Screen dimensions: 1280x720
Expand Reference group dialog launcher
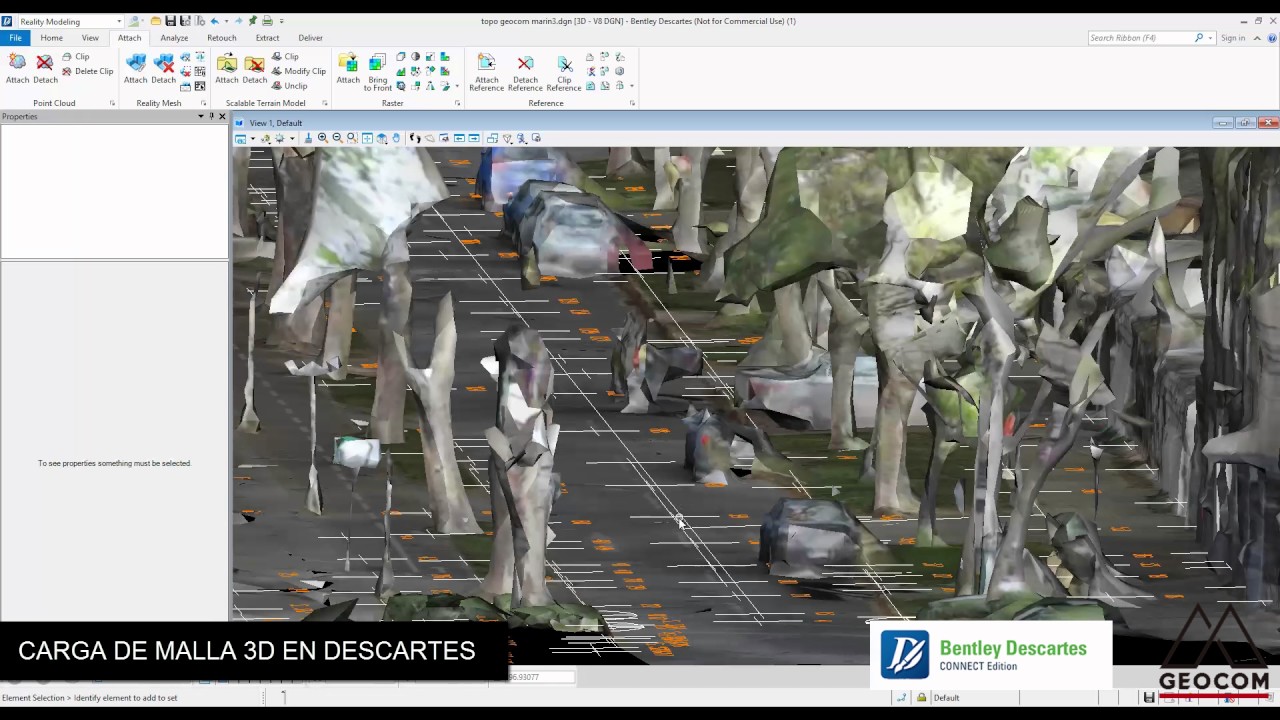coord(632,103)
